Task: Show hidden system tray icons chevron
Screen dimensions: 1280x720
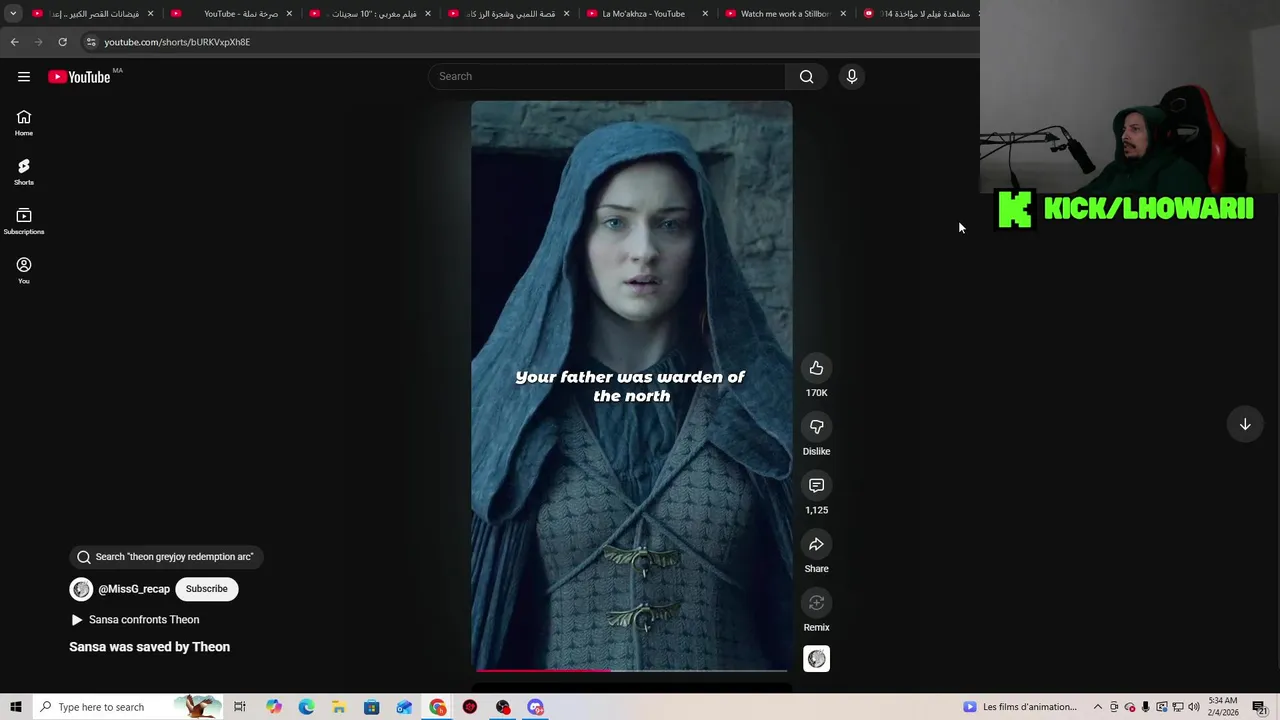Action: click(1097, 707)
